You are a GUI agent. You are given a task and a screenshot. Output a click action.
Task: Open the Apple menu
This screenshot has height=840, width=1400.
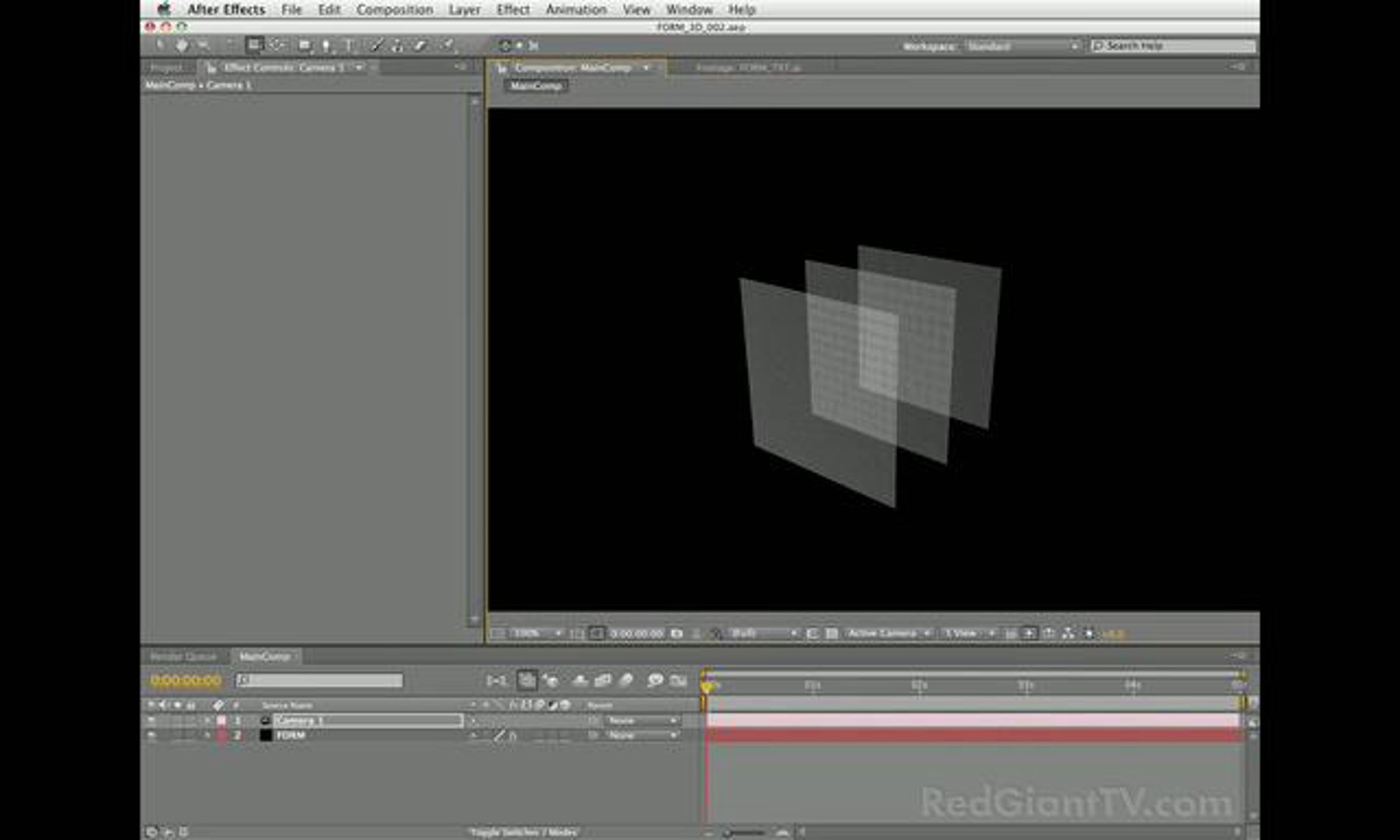coord(164,9)
